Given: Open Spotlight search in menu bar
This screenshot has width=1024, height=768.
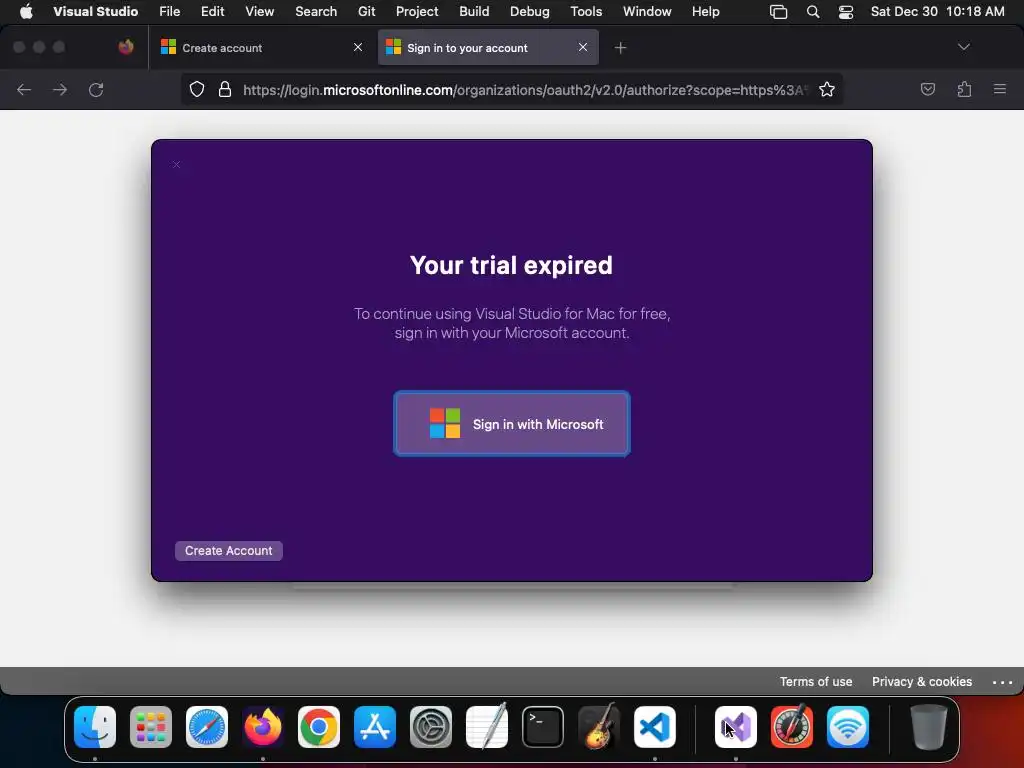Looking at the screenshot, I should (812, 12).
